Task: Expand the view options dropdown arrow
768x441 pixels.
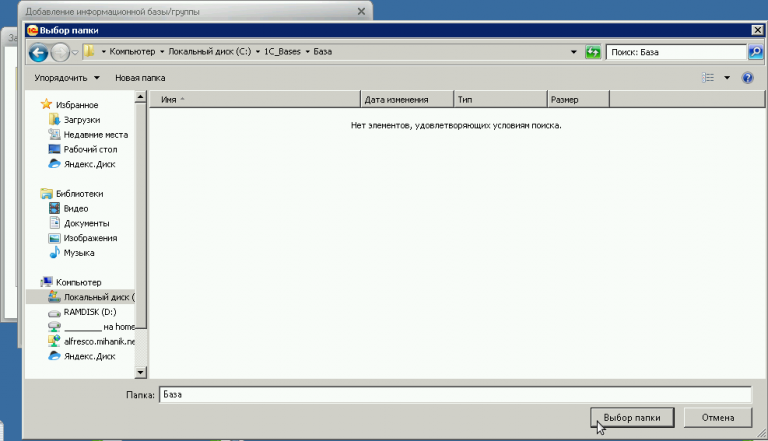Action: tap(727, 77)
